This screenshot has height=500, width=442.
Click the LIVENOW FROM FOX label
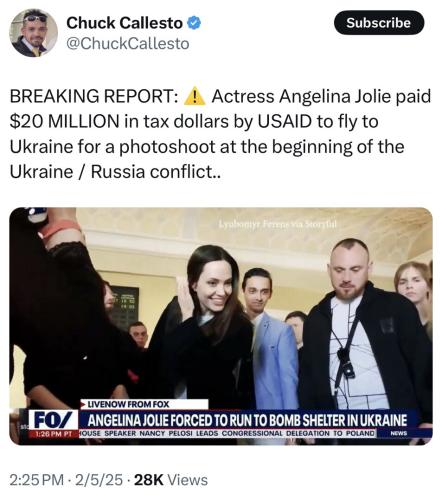click(x=128, y=404)
